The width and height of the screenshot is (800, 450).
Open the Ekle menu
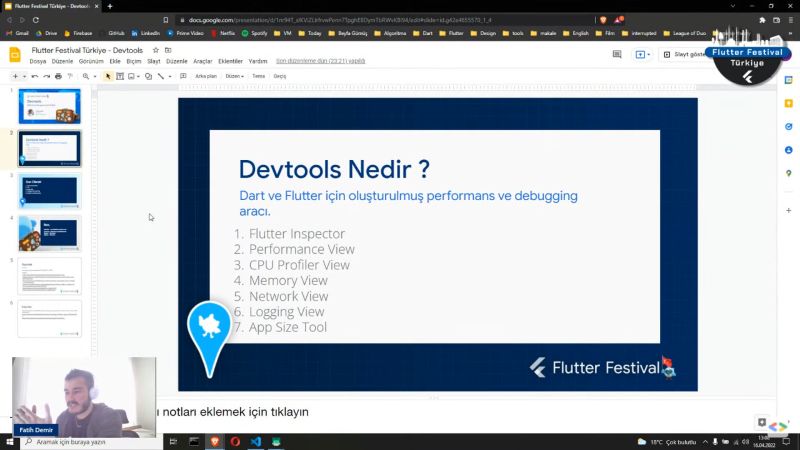(115, 61)
